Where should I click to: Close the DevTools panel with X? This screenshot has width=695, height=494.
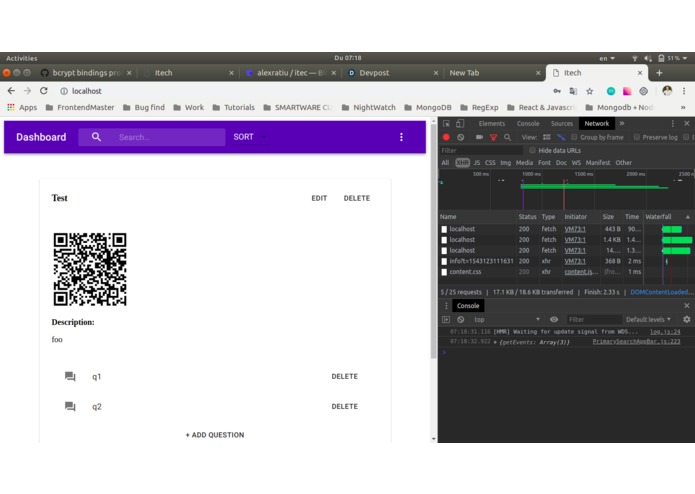(x=687, y=124)
